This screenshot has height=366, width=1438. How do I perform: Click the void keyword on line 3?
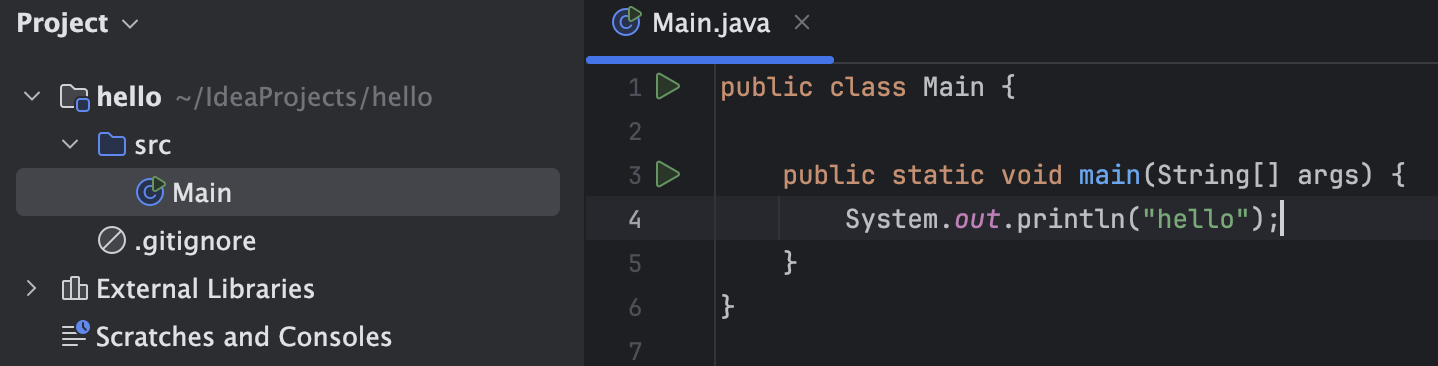(x=1032, y=175)
